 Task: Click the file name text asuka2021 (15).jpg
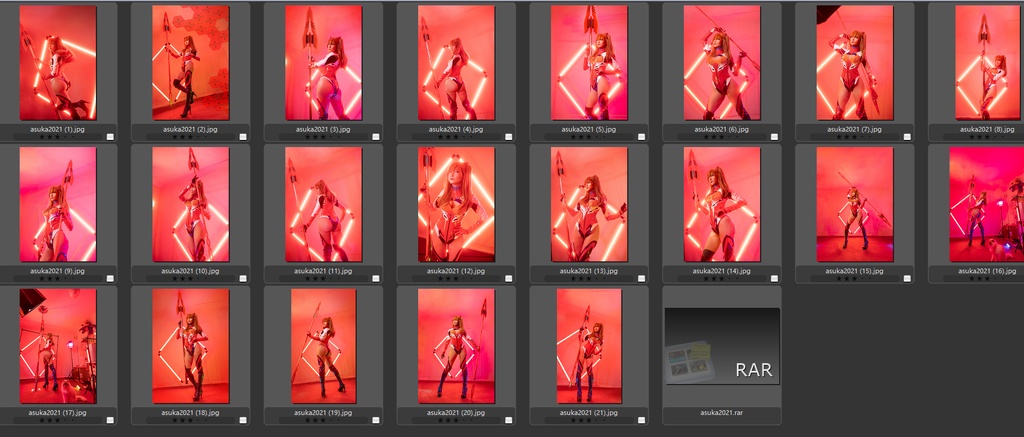[854, 271]
